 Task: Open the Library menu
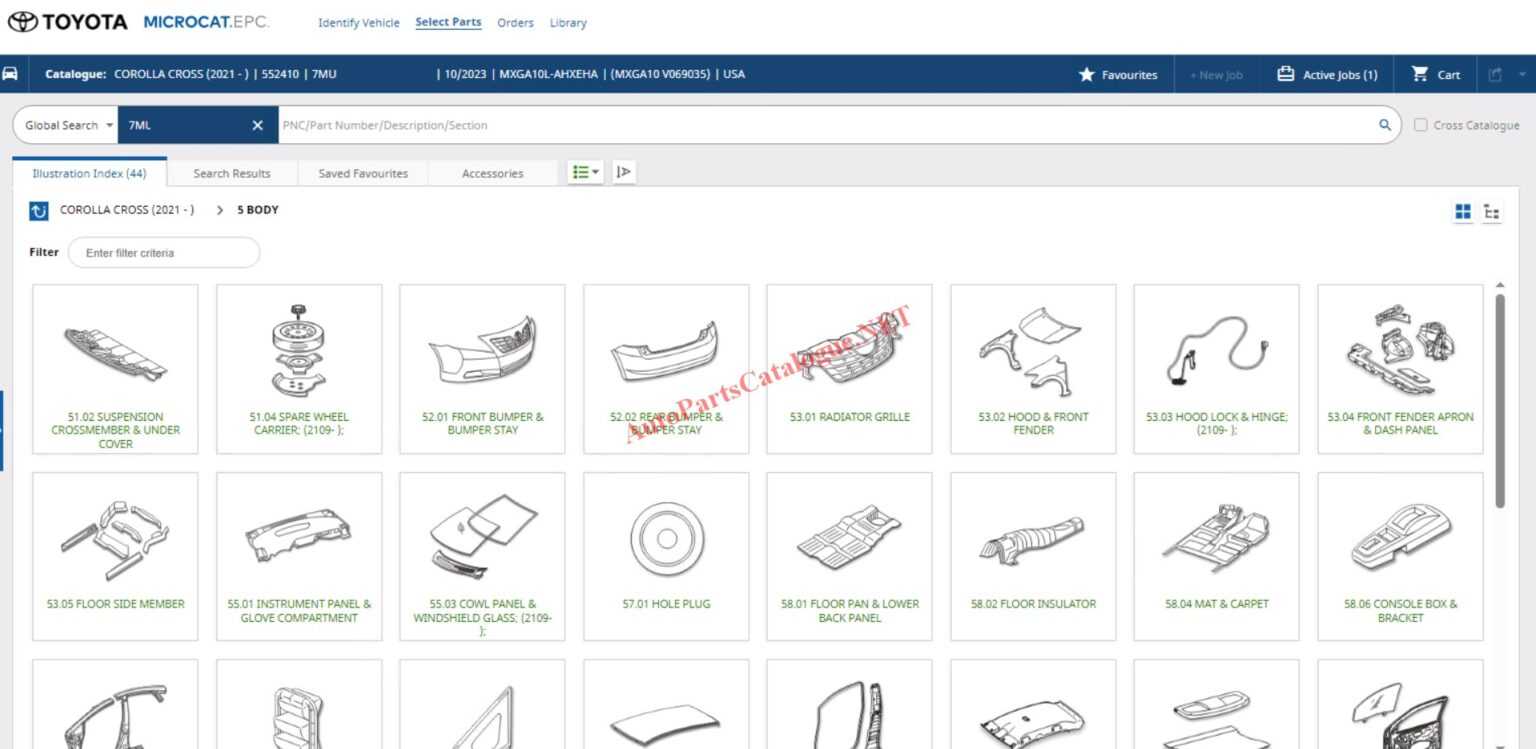click(568, 22)
